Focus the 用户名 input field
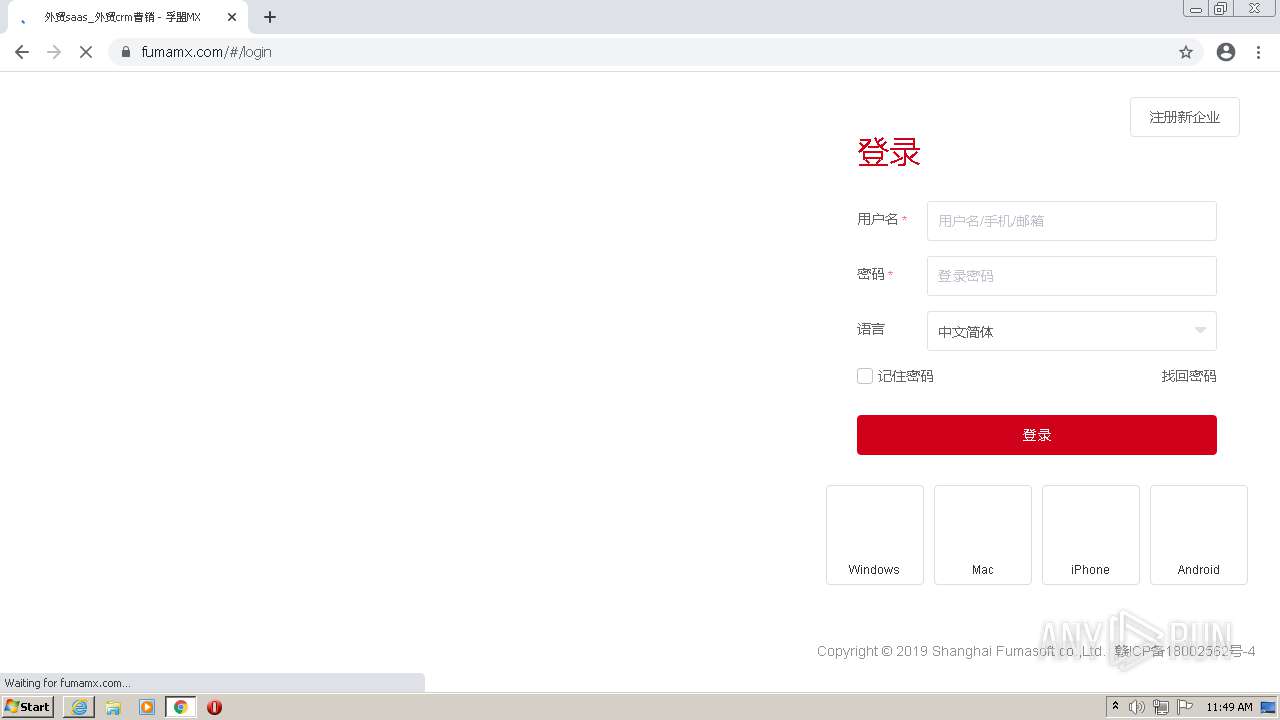Screen dimensions: 1280x720 click(x=1072, y=221)
